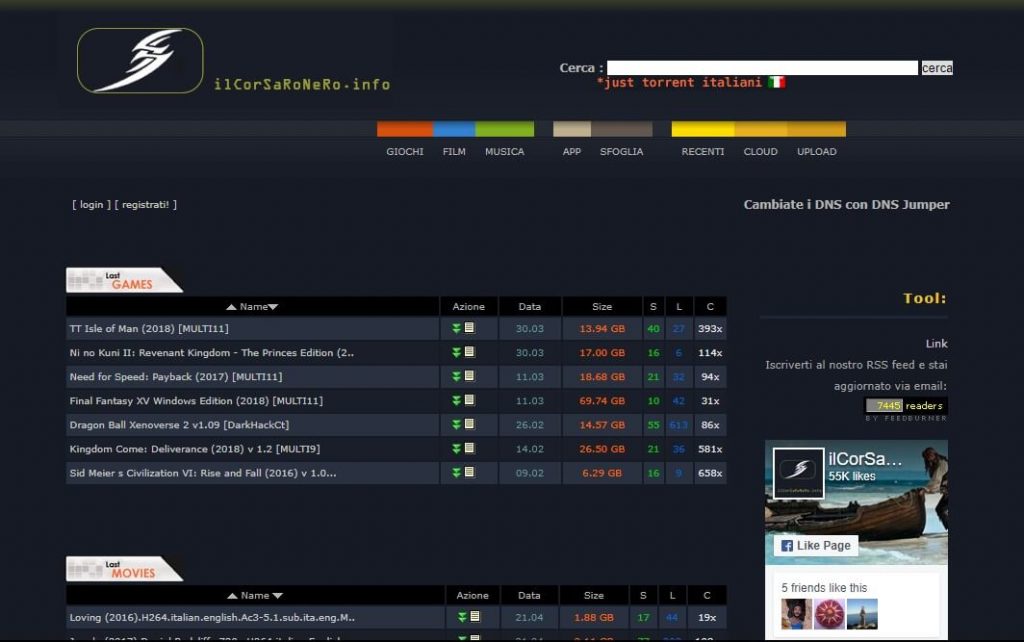Viewport: 1024px width, 642px height.
Task: Open sheet icon in Civilization VI row
Action: pyautogui.click(x=469, y=472)
